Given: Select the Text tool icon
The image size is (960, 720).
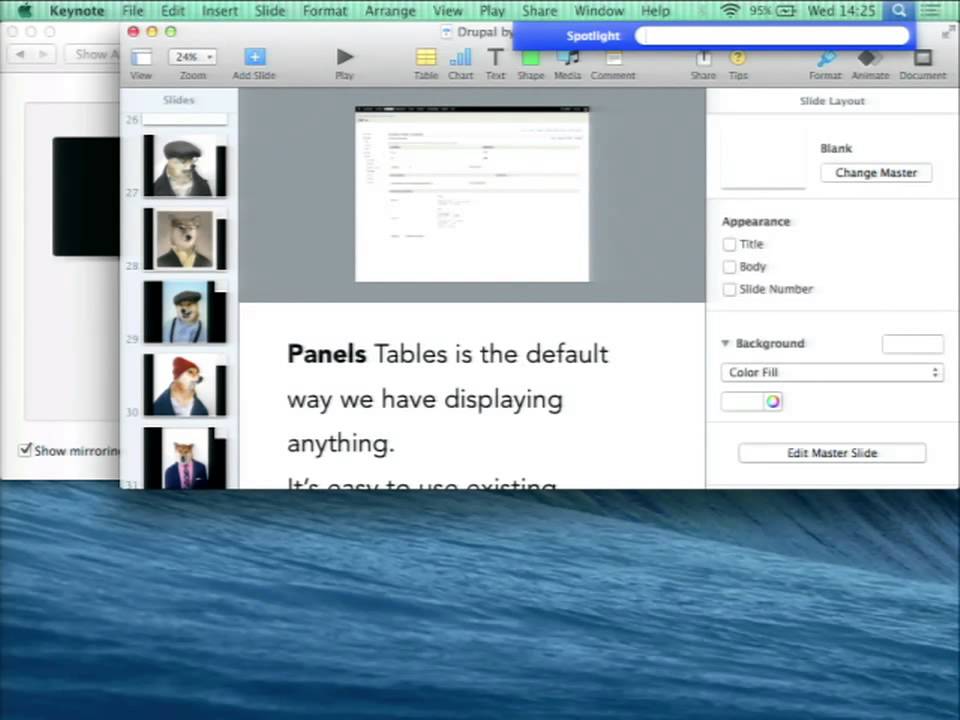Looking at the screenshot, I should pos(495,57).
